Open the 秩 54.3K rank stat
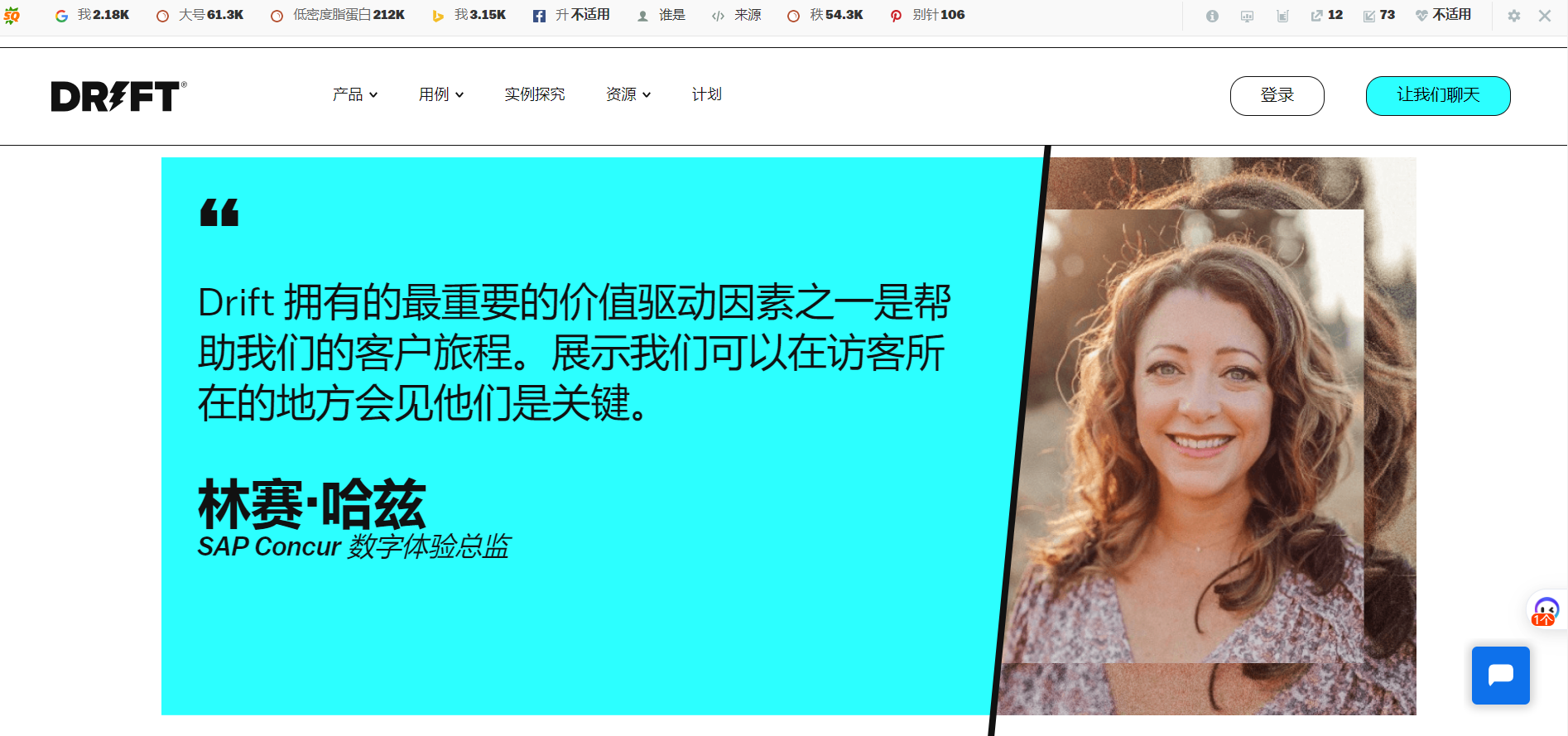This screenshot has width=1568, height=736. pyautogui.click(x=825, y=15)
